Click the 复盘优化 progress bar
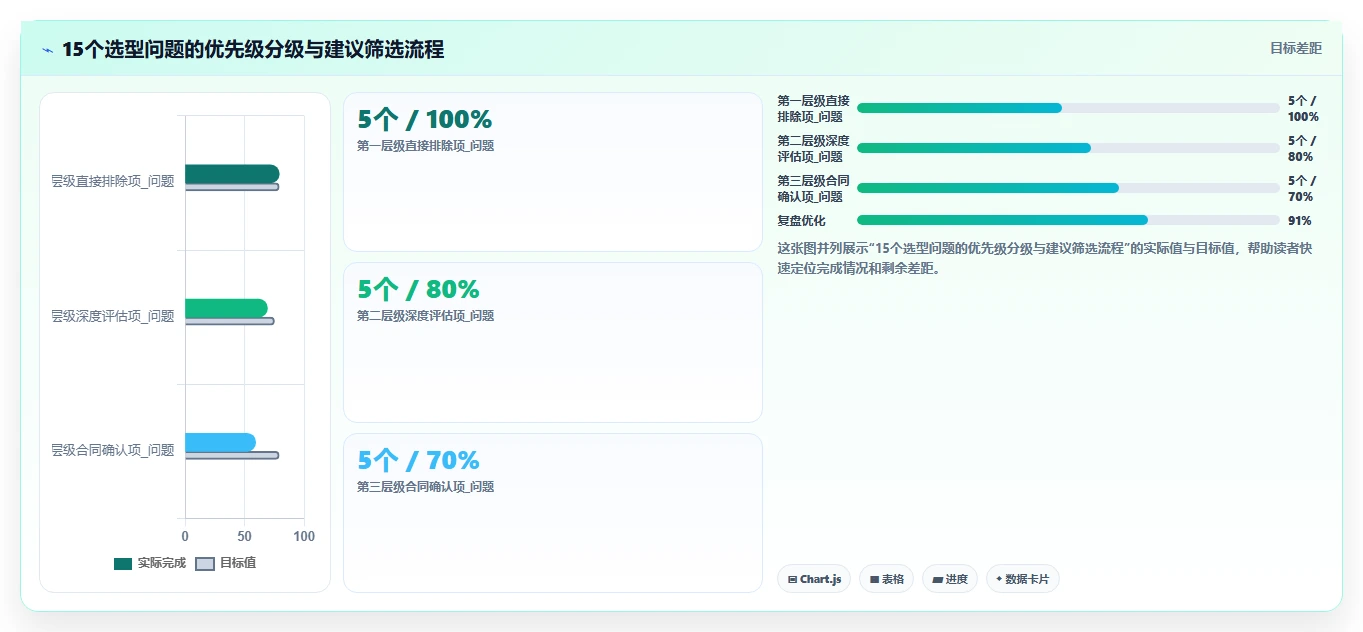Viewport: 1363px width, 632px height. [1068, 220]
